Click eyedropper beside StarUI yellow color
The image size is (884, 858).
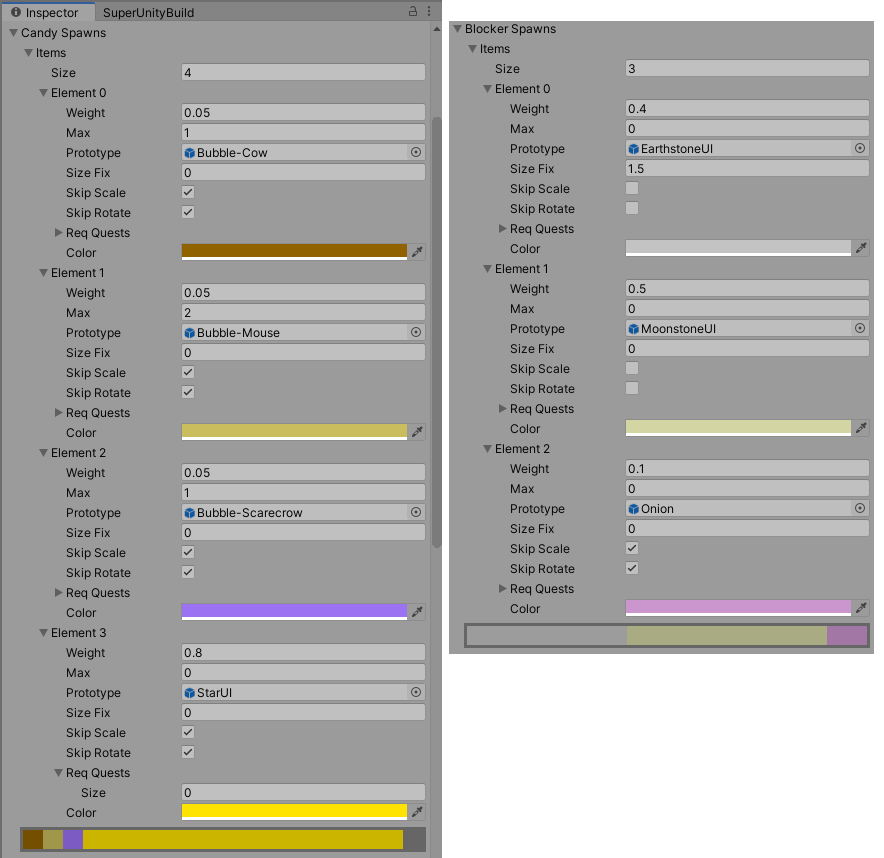coord(417,812)
